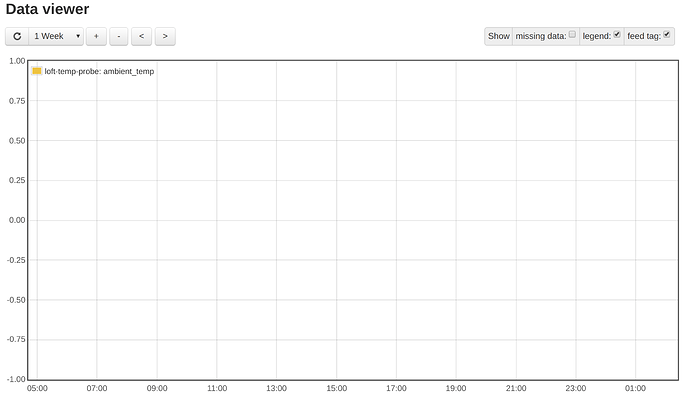Screen dimensions: 690x401
Task: Zoom in with the plus button
Action: pyautogui.click(x=96, y=36)
